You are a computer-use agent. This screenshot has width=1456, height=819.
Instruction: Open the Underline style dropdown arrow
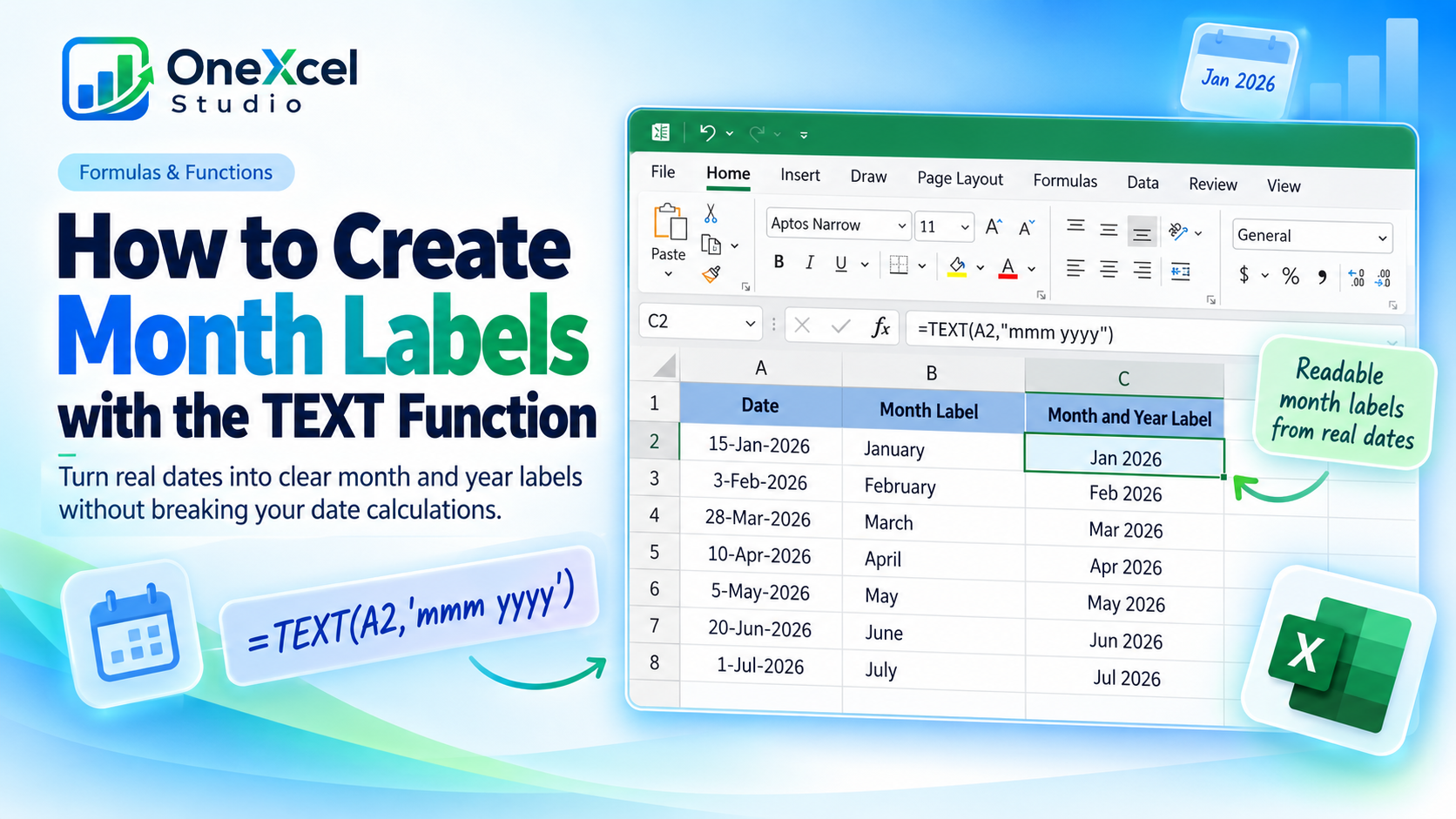(x=865, y=265)
